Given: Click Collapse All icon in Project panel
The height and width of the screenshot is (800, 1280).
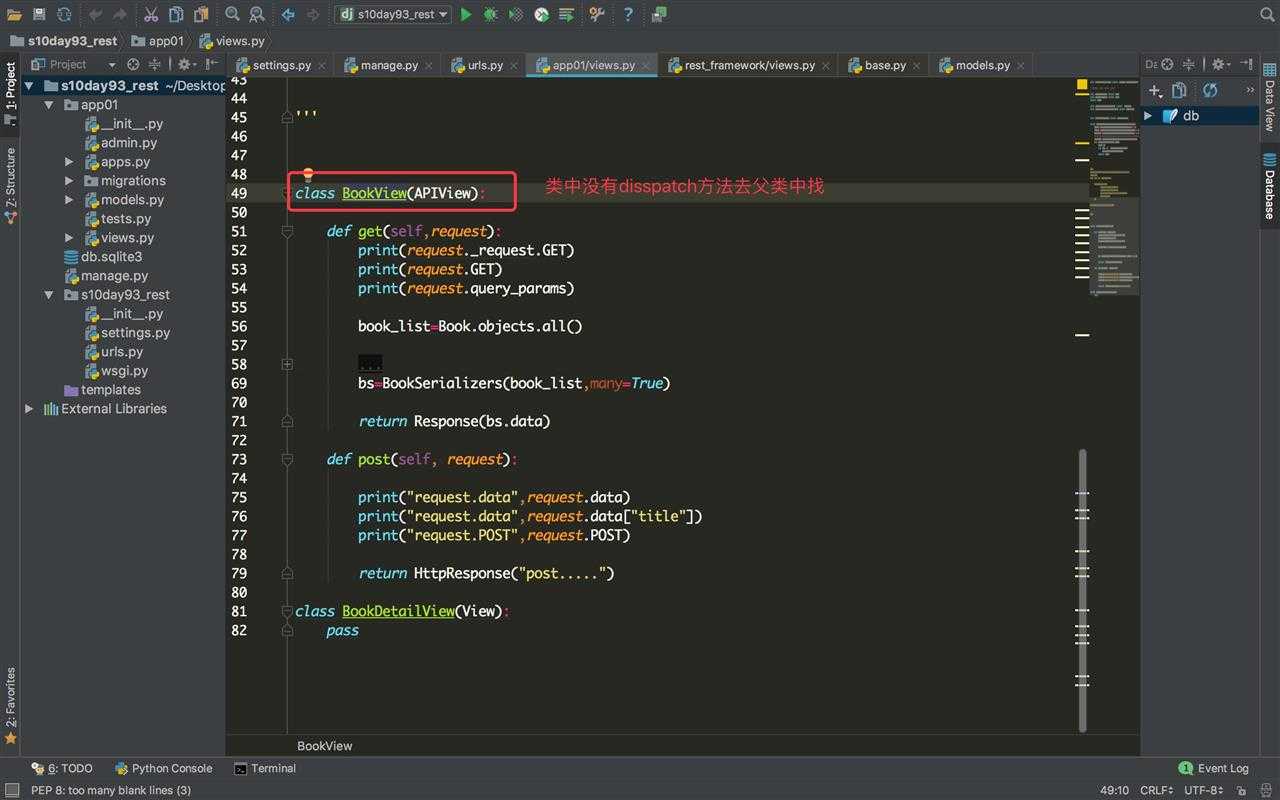Looking at the screenshot, I should click(x=154, y=64).
